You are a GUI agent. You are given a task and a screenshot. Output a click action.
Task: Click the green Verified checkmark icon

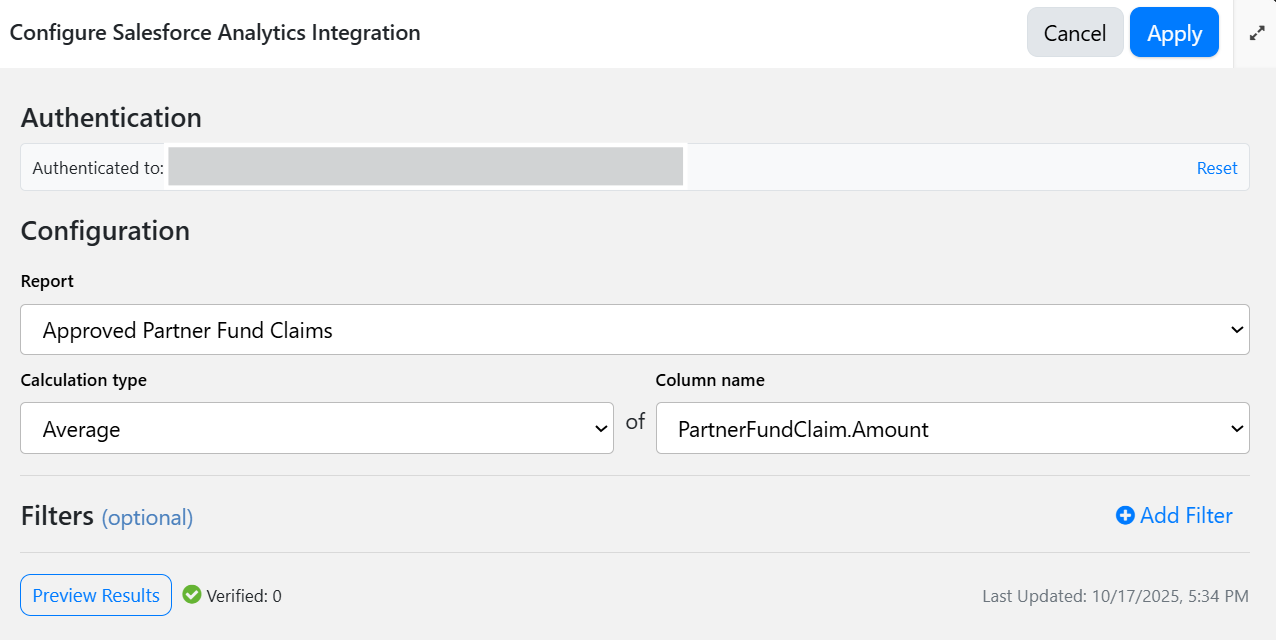(x=192, y=595)
